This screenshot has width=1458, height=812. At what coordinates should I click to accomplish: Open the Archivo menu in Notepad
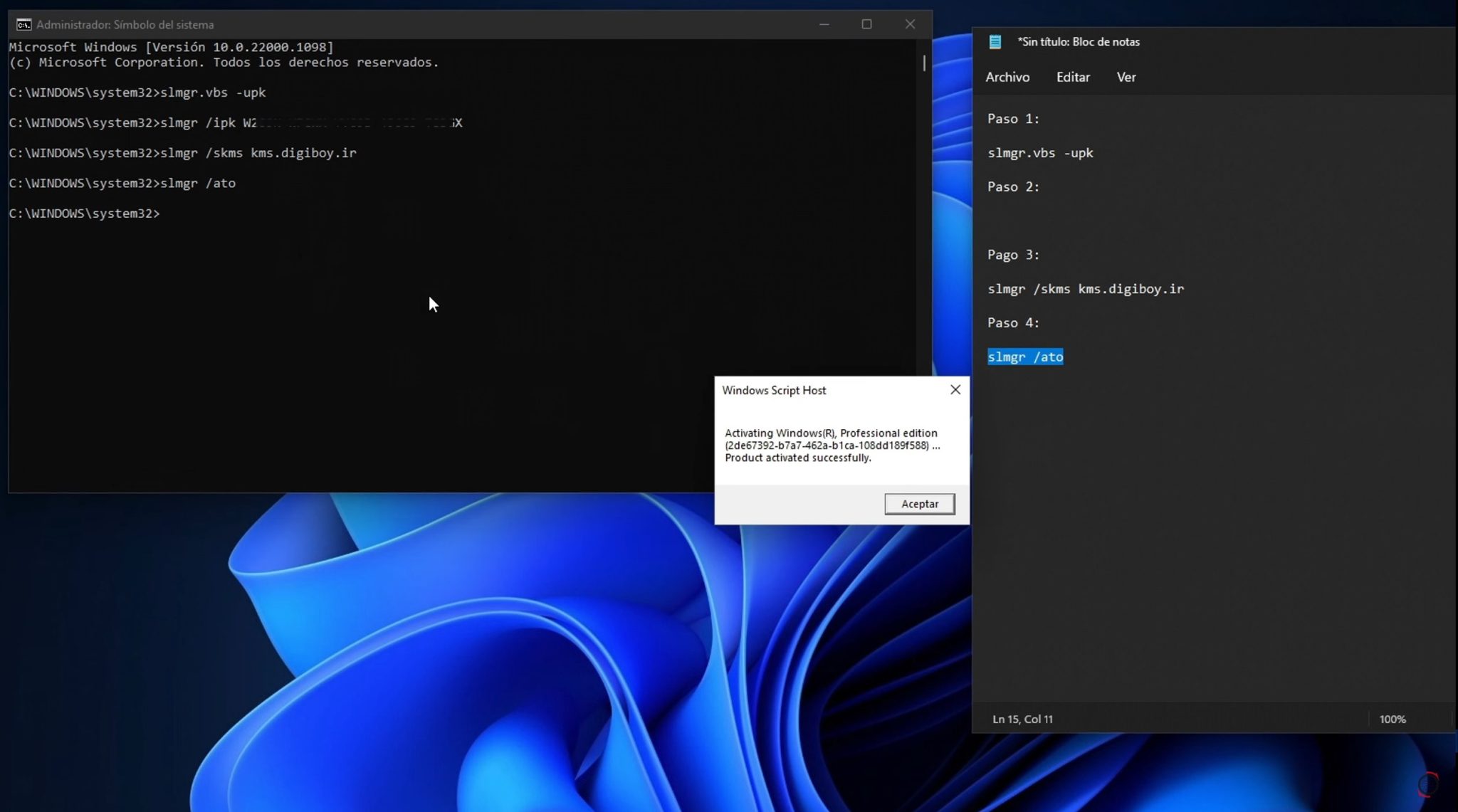[1007, 77]
